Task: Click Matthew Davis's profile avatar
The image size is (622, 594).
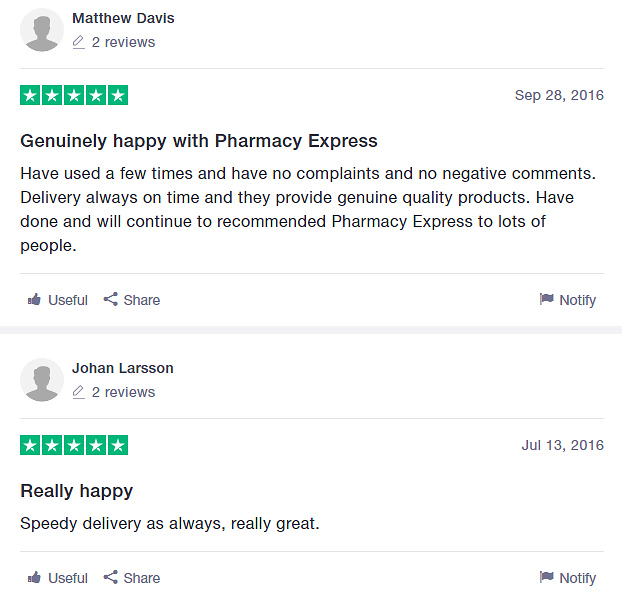Action: pyautogui.click(x=42, y=30)
